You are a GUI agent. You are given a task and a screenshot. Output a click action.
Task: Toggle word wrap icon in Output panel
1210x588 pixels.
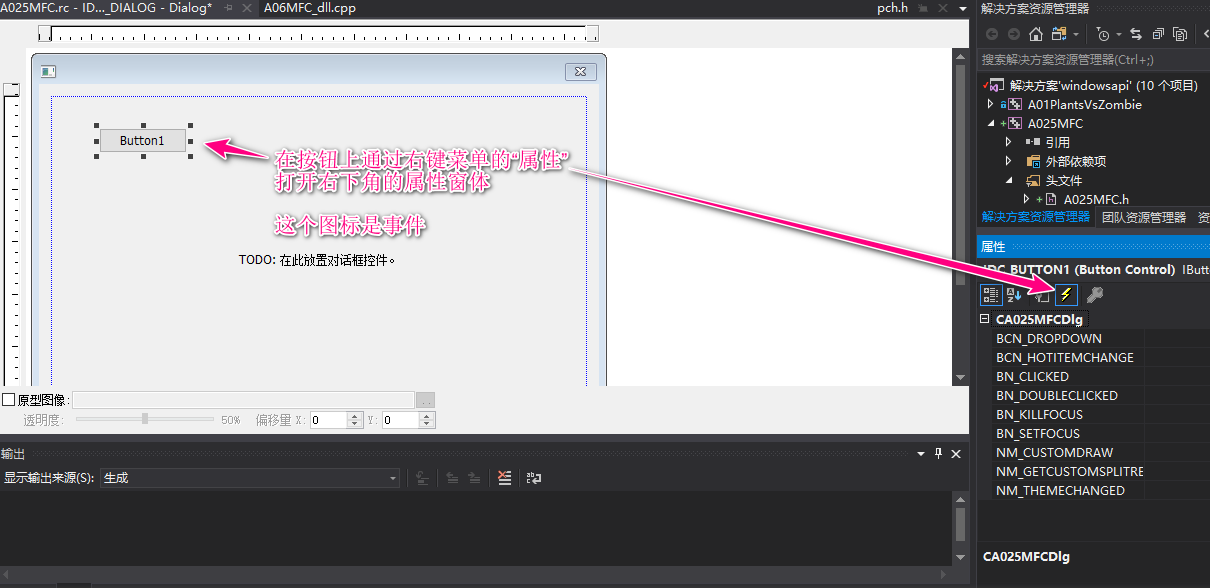[x=534, y=478]
